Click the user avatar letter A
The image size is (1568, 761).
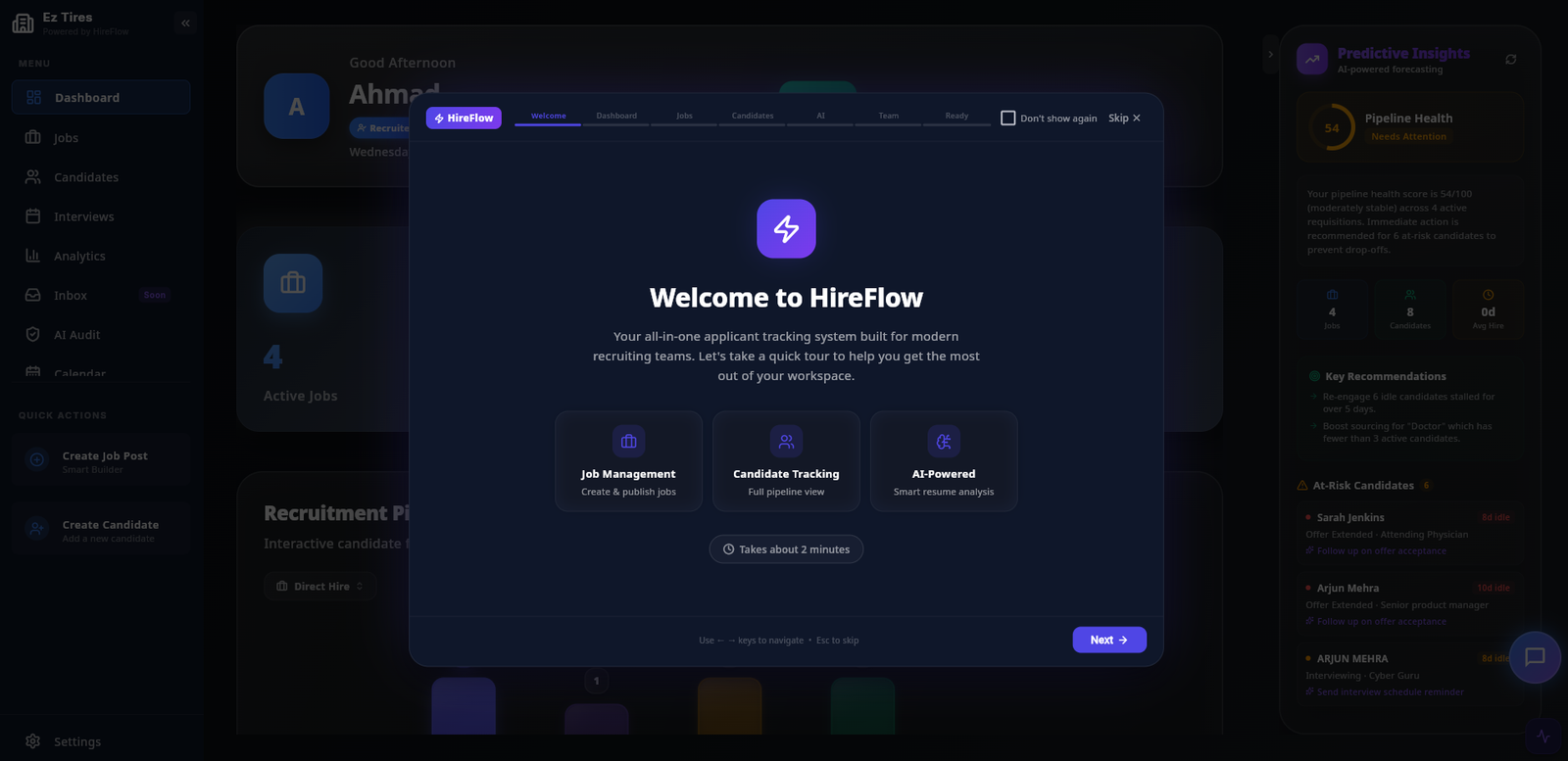click(x=296, y=106)
